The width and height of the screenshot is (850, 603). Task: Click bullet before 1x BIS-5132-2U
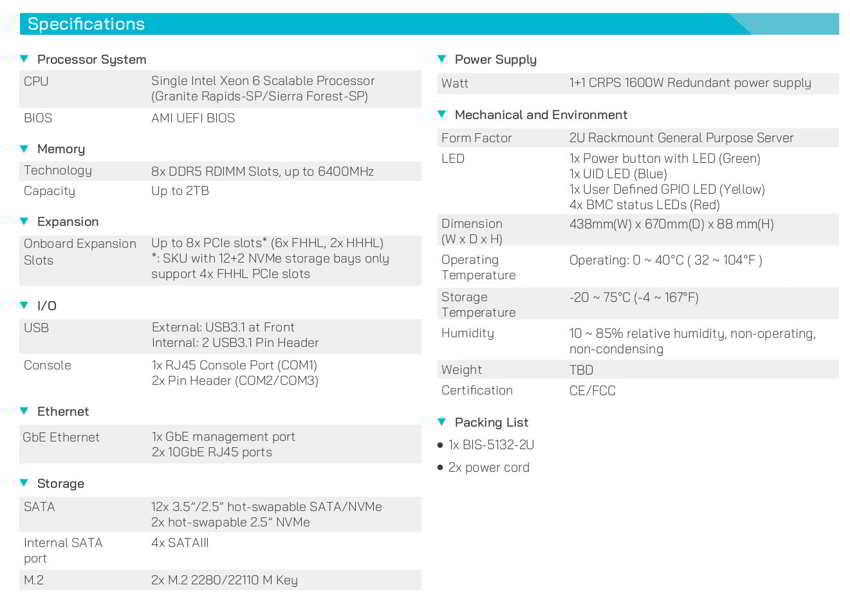click(441, 445)
